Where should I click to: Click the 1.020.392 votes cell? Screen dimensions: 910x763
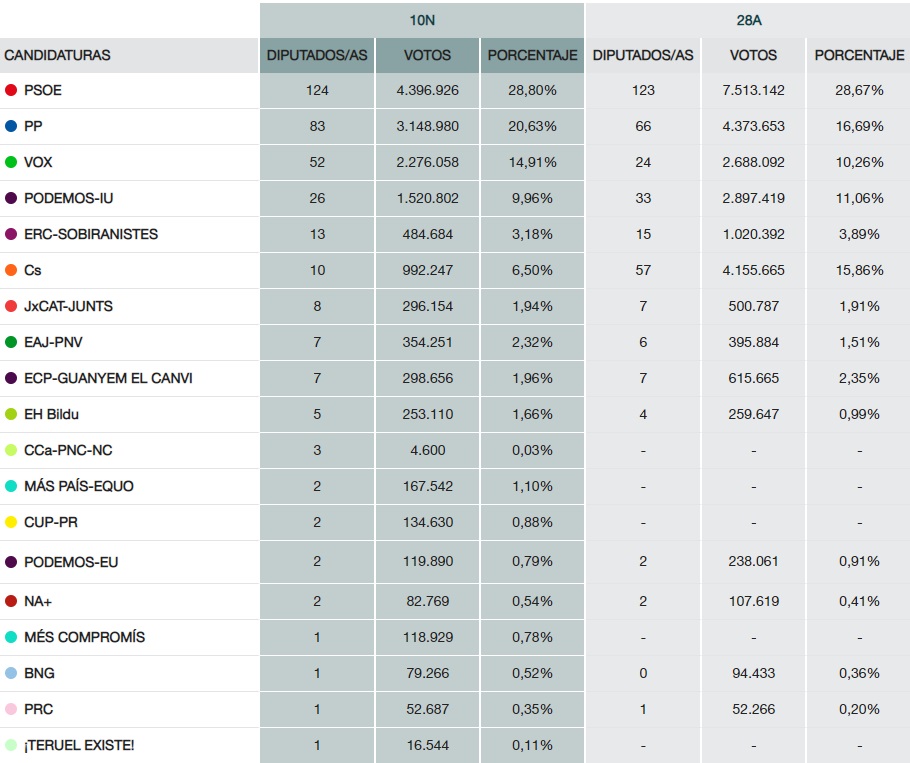tap(753, 234)
